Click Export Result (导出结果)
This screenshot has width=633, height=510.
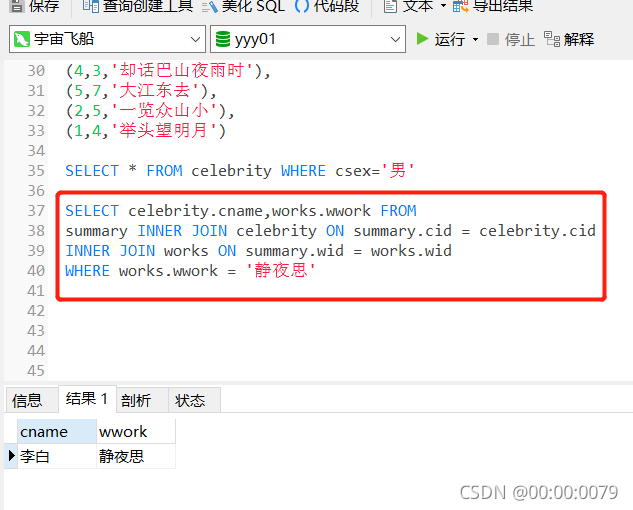pyautogui.click(x=493, y=6)
